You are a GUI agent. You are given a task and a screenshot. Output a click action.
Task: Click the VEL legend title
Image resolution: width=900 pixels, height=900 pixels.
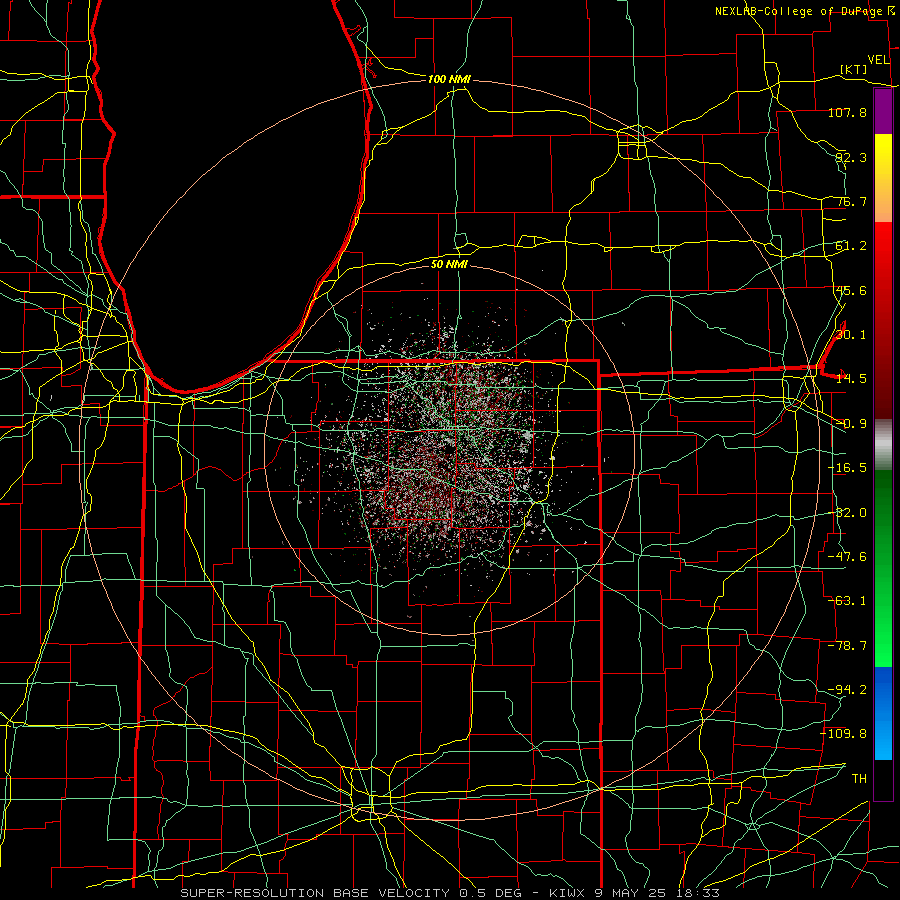(x=879, y=60)
